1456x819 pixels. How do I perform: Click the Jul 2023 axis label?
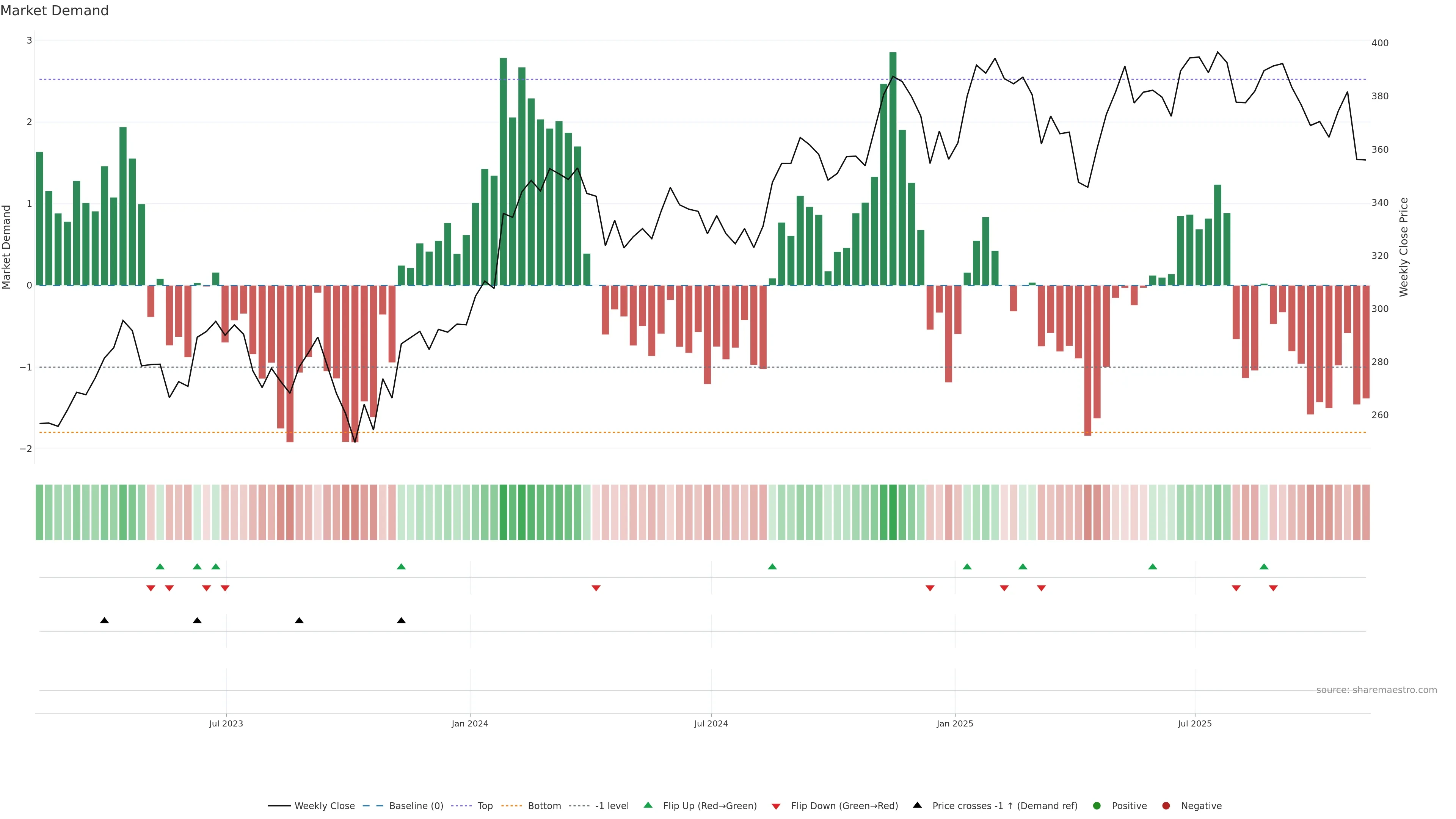tap(226, 723)
